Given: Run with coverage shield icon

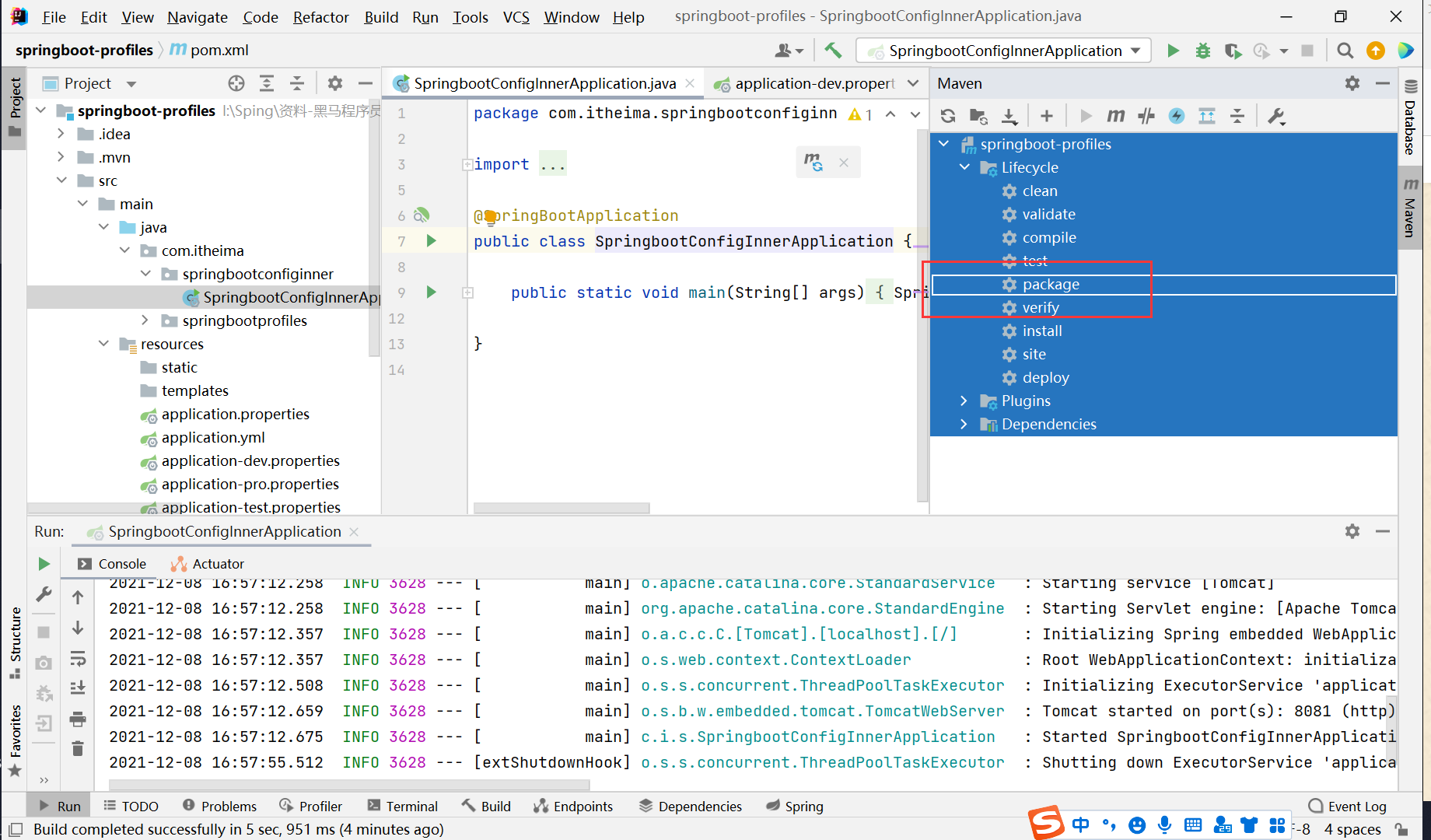Looking at the screenshot, I should [1233, 51].
